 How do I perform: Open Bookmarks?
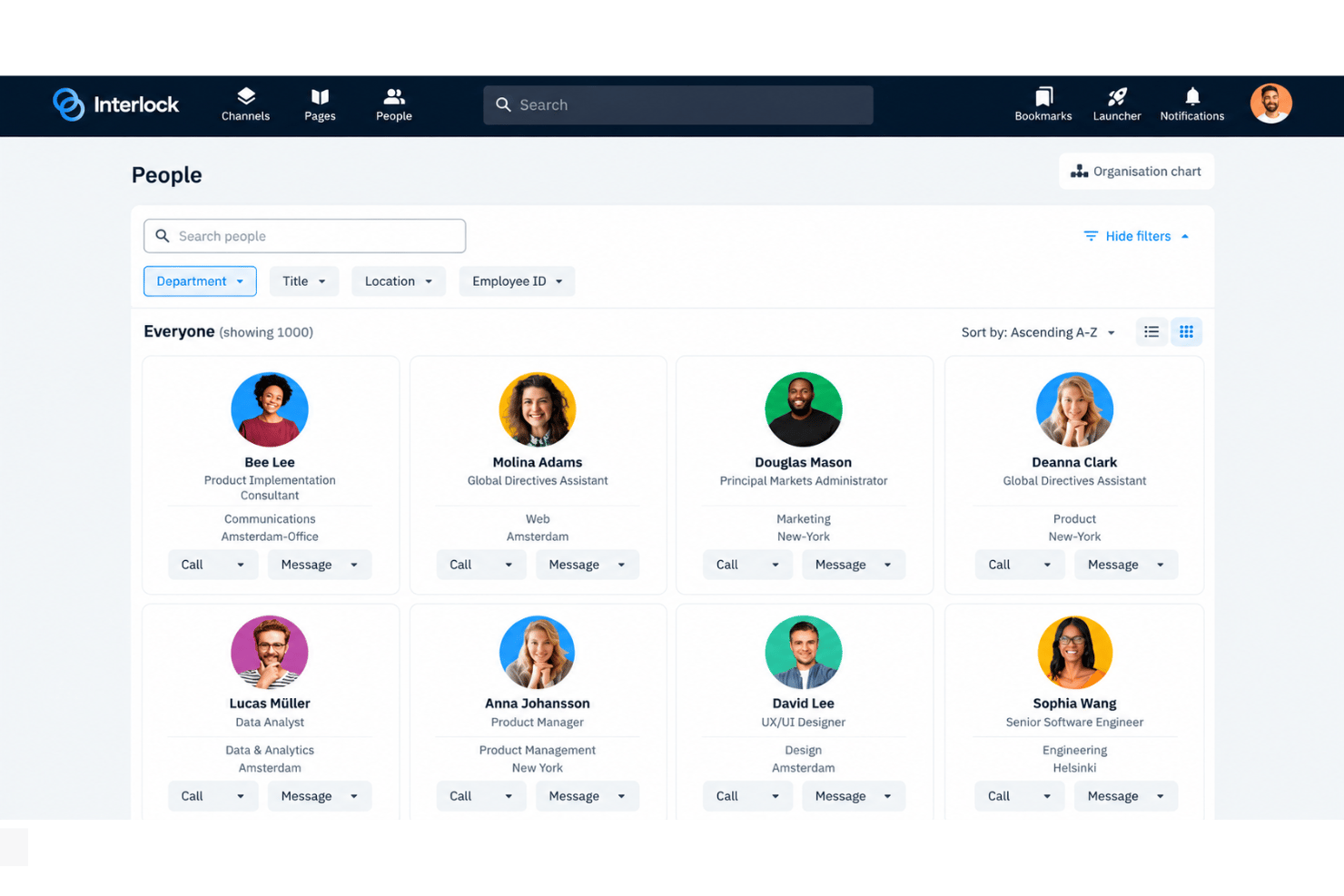click(x=1043, y=104)
